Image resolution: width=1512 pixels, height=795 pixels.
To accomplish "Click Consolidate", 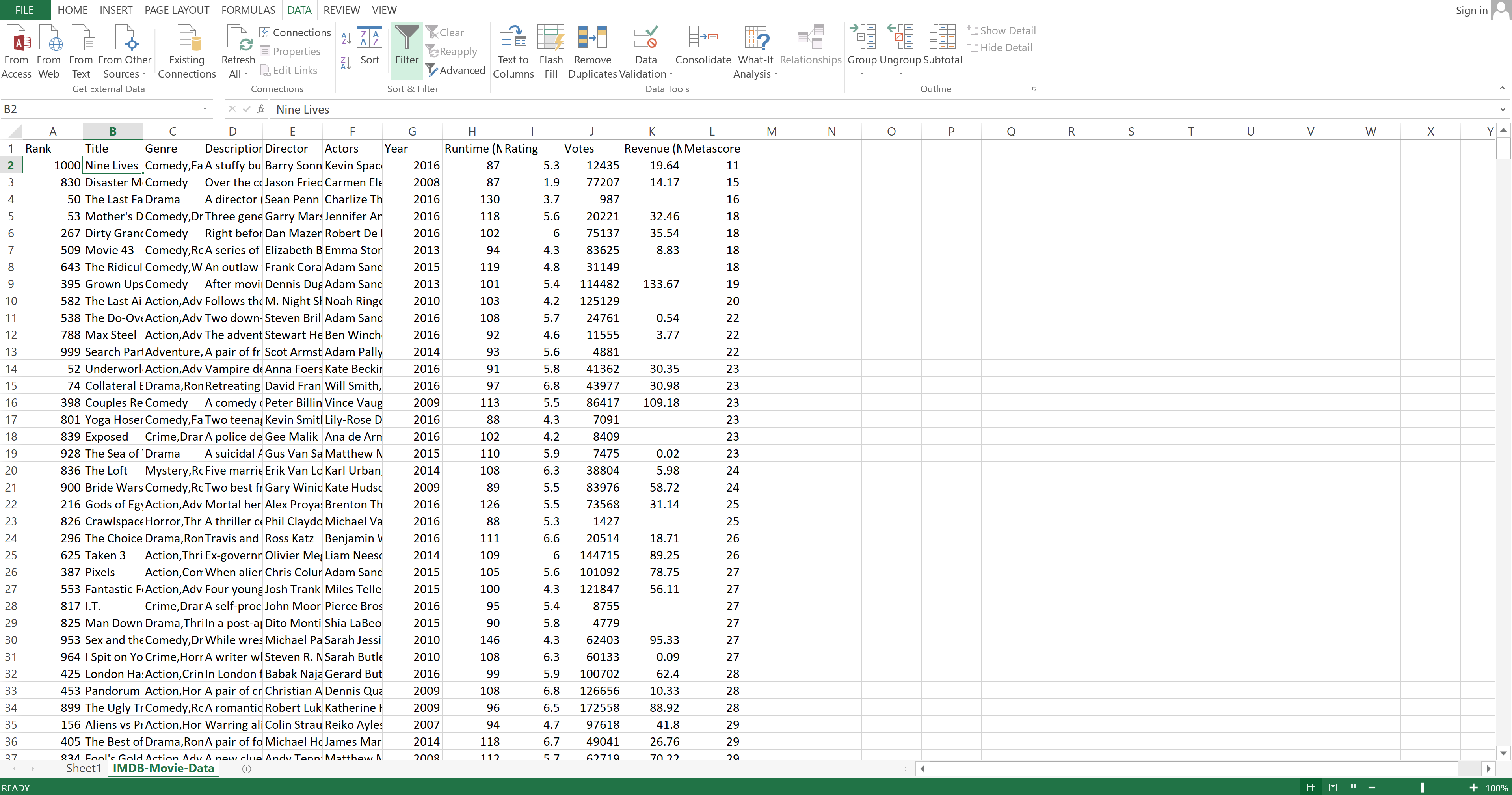I will 703,46.
